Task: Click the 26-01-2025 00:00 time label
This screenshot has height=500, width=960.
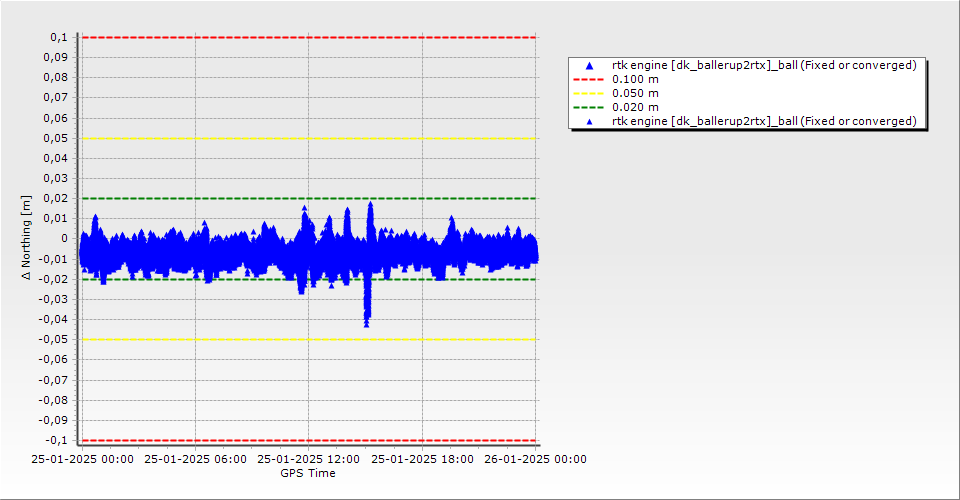Action: click(x=536, y=459)
